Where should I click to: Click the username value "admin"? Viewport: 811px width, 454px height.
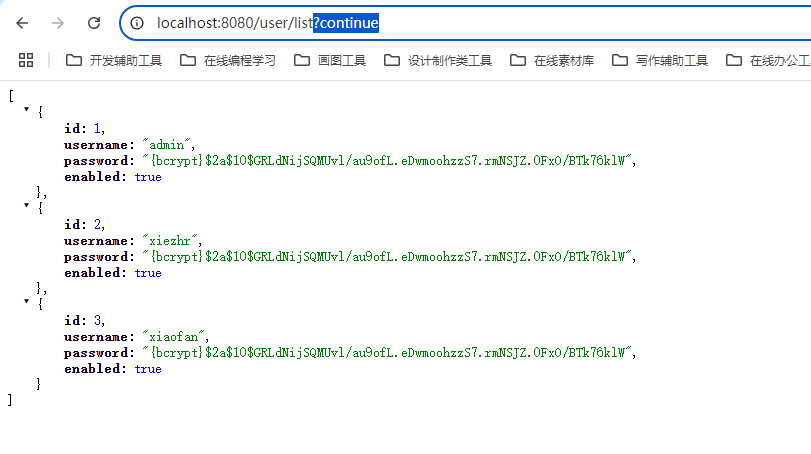tap(167, 145)
